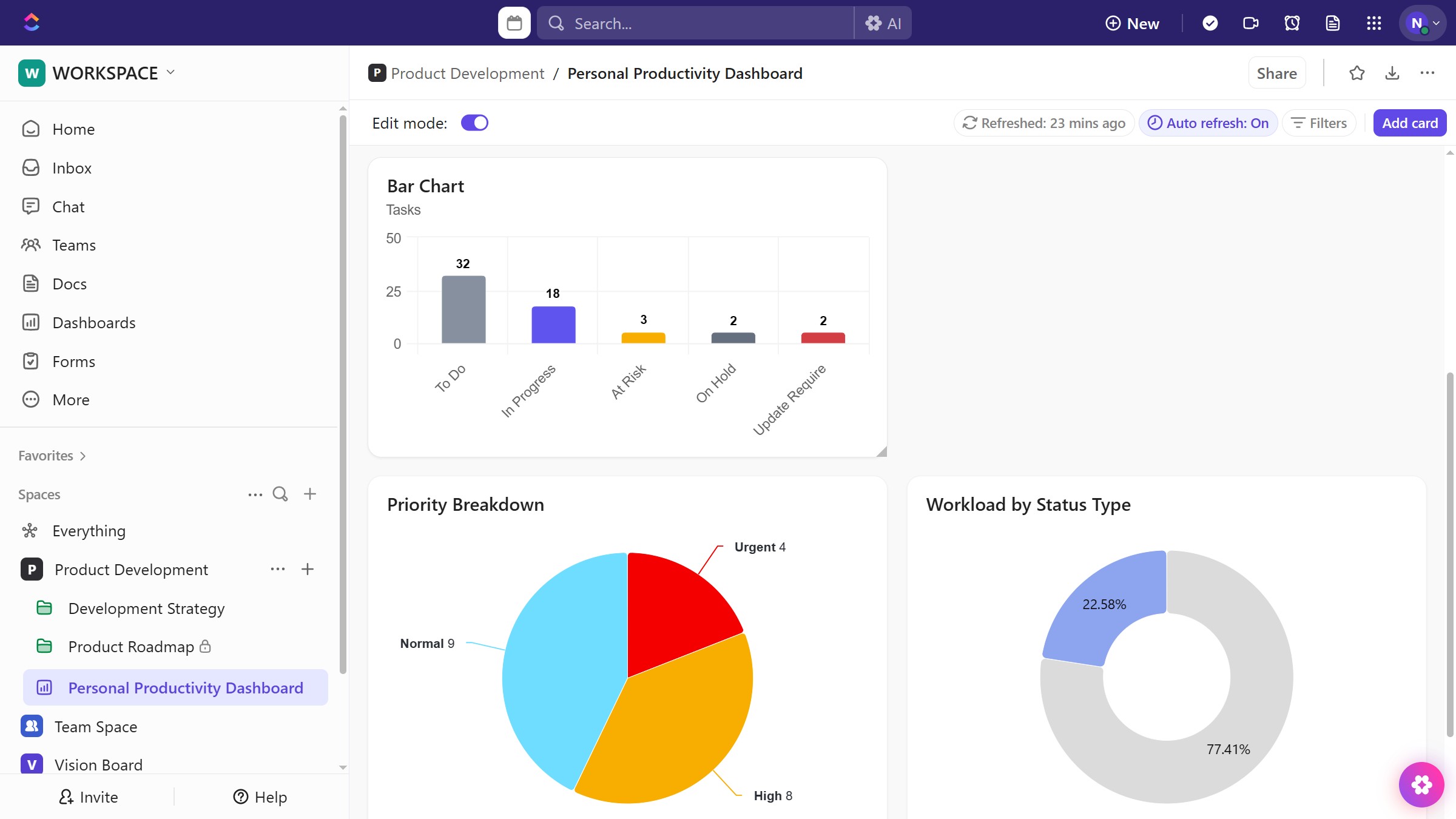Click the Share button
The width and height of the screenshot is (1456, 819).
pos(1276,73)
